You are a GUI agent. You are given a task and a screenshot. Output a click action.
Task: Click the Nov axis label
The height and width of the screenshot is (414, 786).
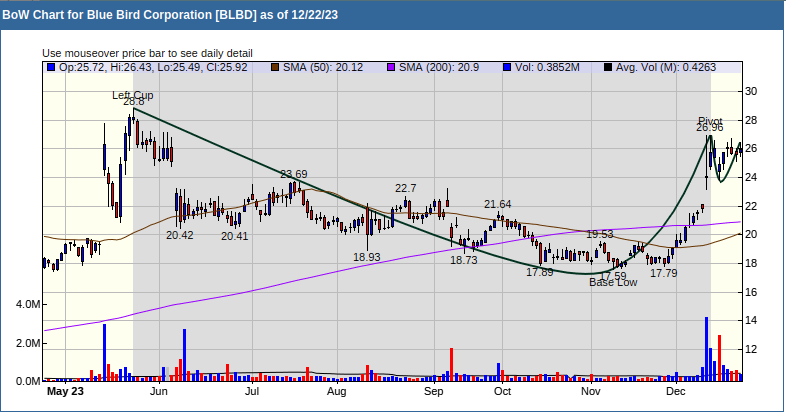tap(591, 391)
